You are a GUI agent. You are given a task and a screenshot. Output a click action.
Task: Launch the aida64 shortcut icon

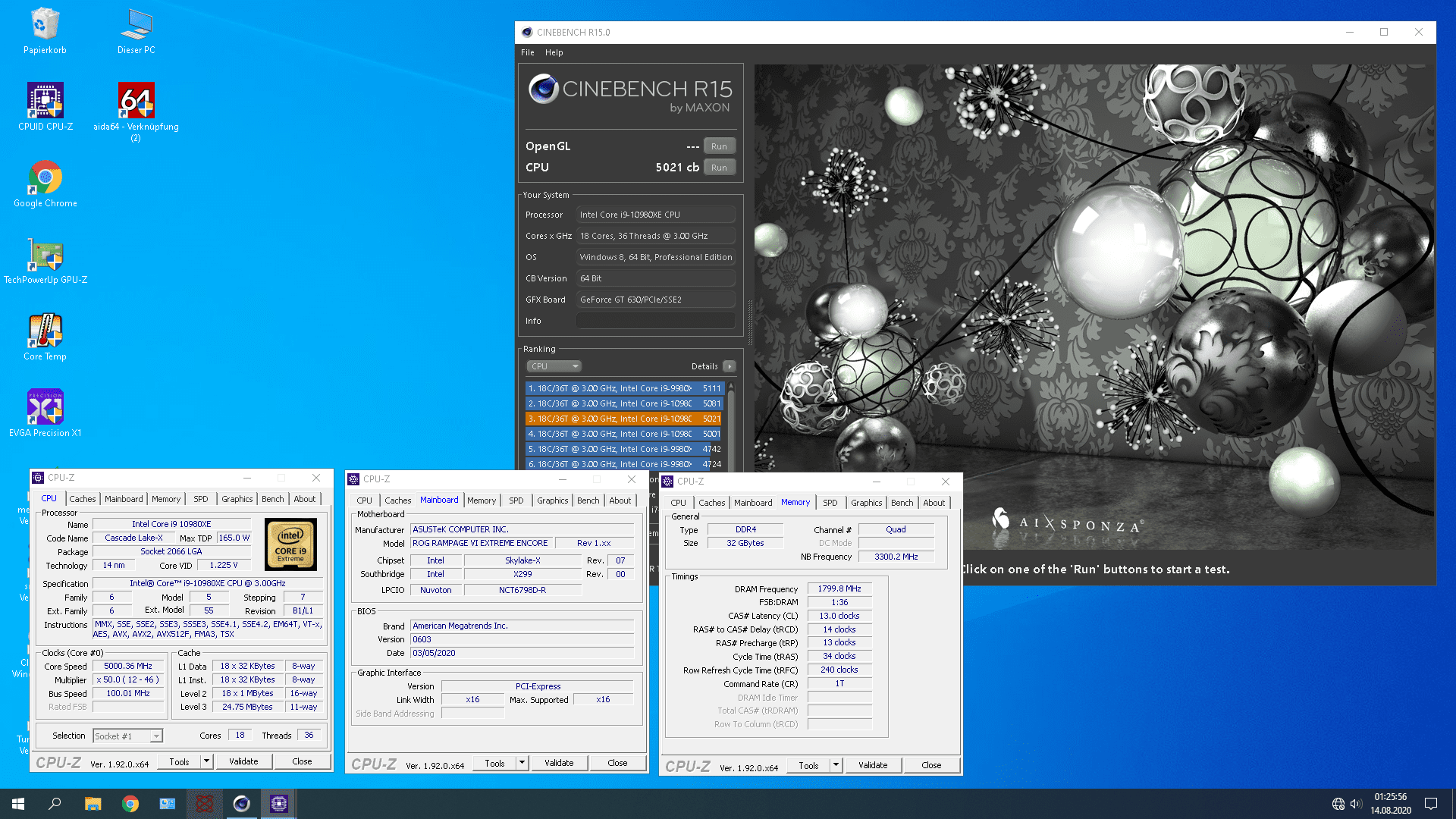[x=136, y=111]
